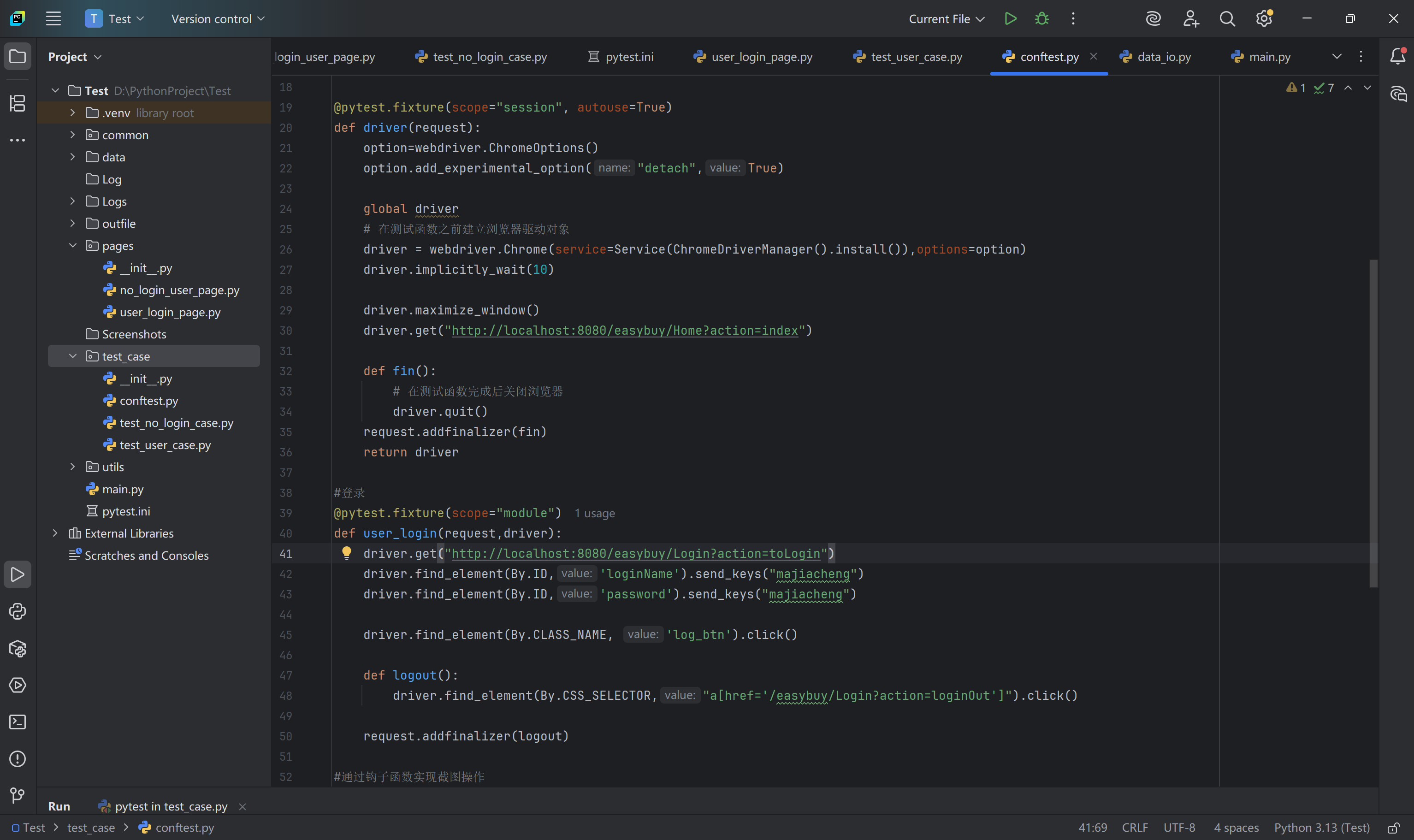Toggle the read-only lock icon in status bar
The image size is (1414, 840).
tap(1393, 828)
